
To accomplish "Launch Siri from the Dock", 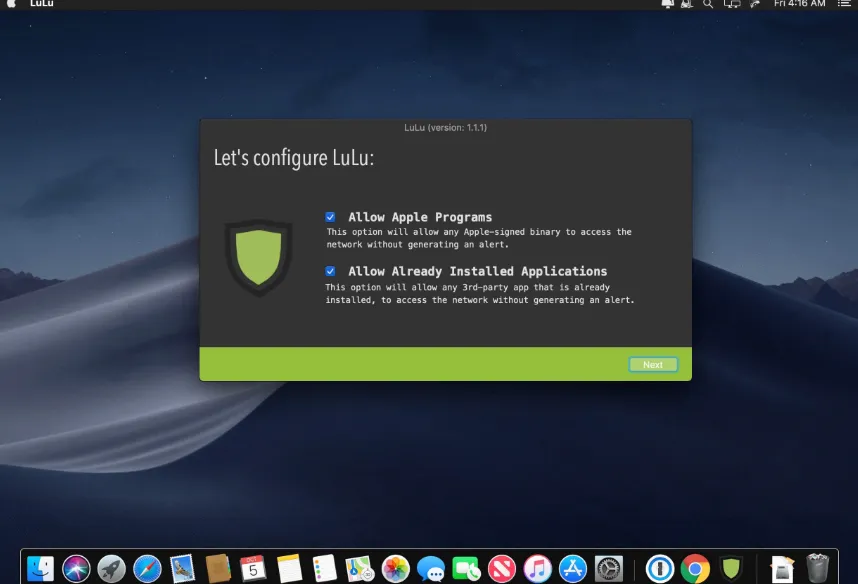I will (76, 568).
